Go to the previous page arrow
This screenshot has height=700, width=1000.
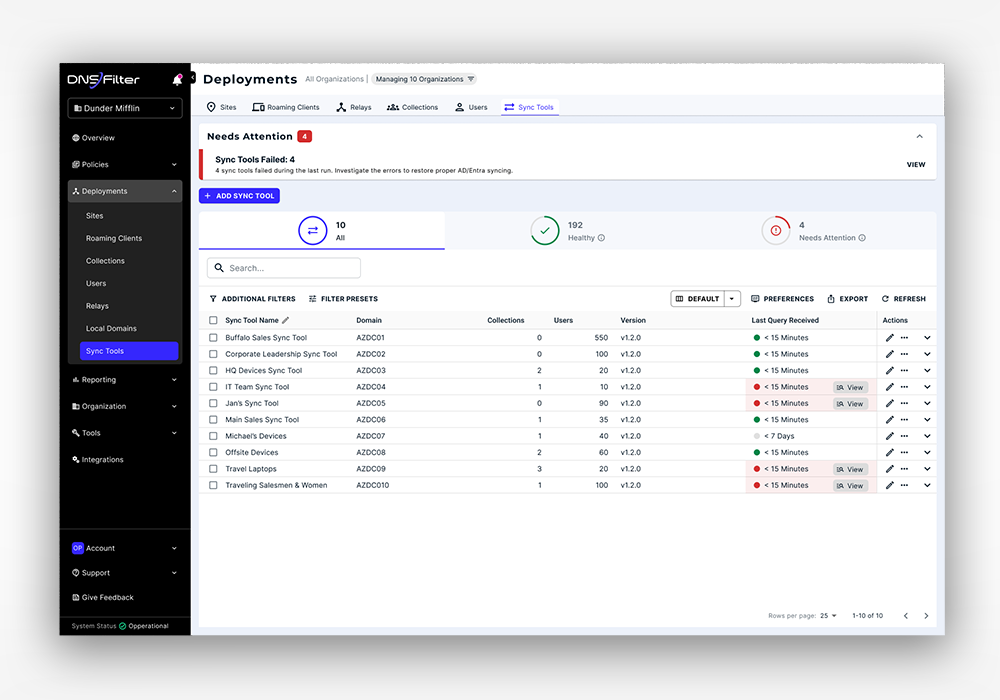[x=906, y=616]
